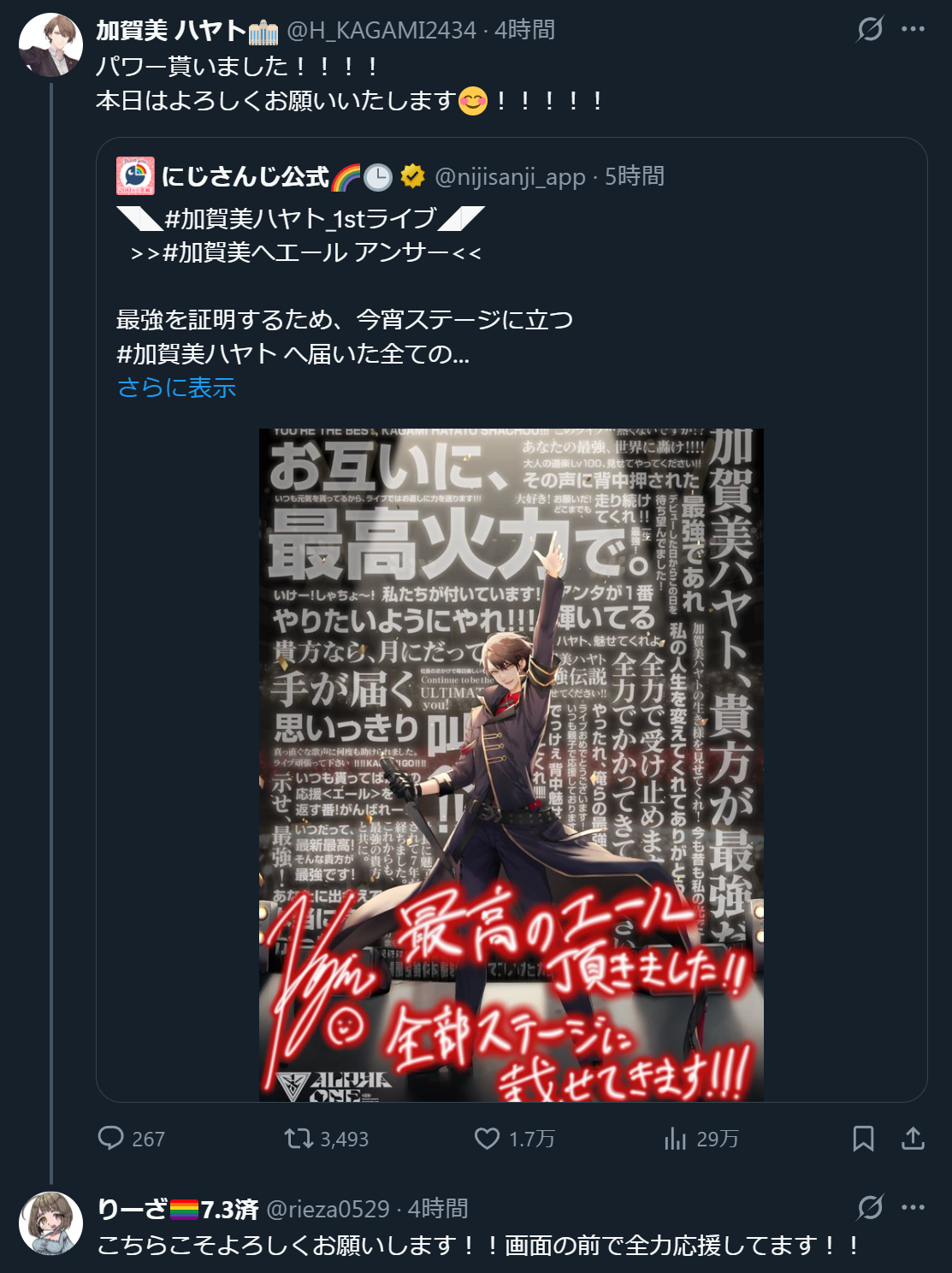Screen dimensions: 952x1273
Task: Open the にじさんじ公式 account avatar
Action: pos(135,176)
